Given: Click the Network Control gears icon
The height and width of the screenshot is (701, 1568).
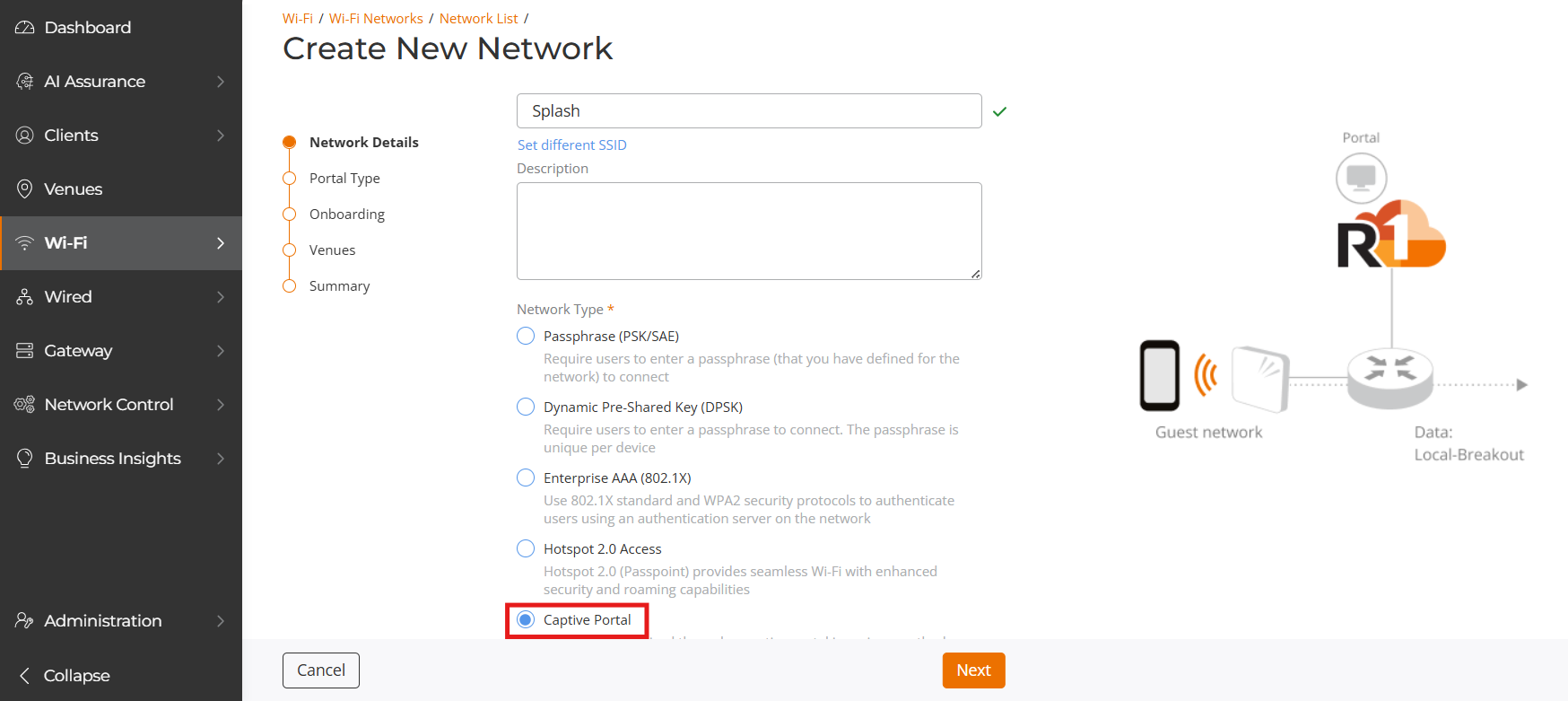Looking at the screenshot, I should tap(24, 405).
